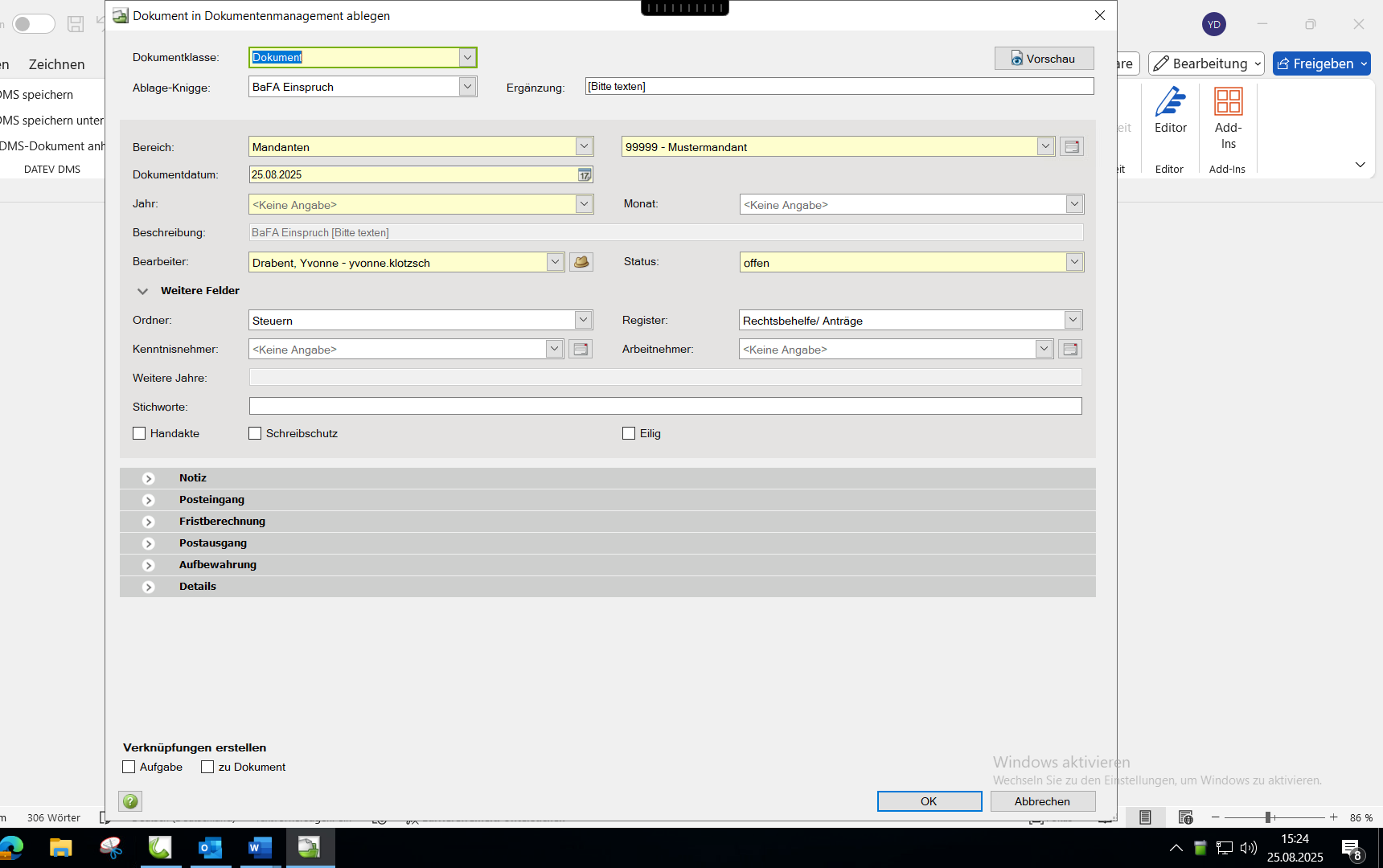Image resolution: width=1383 pixels, height=868 pixels.
Task: Click the Stichworte input field
Action: coord(665,407)
